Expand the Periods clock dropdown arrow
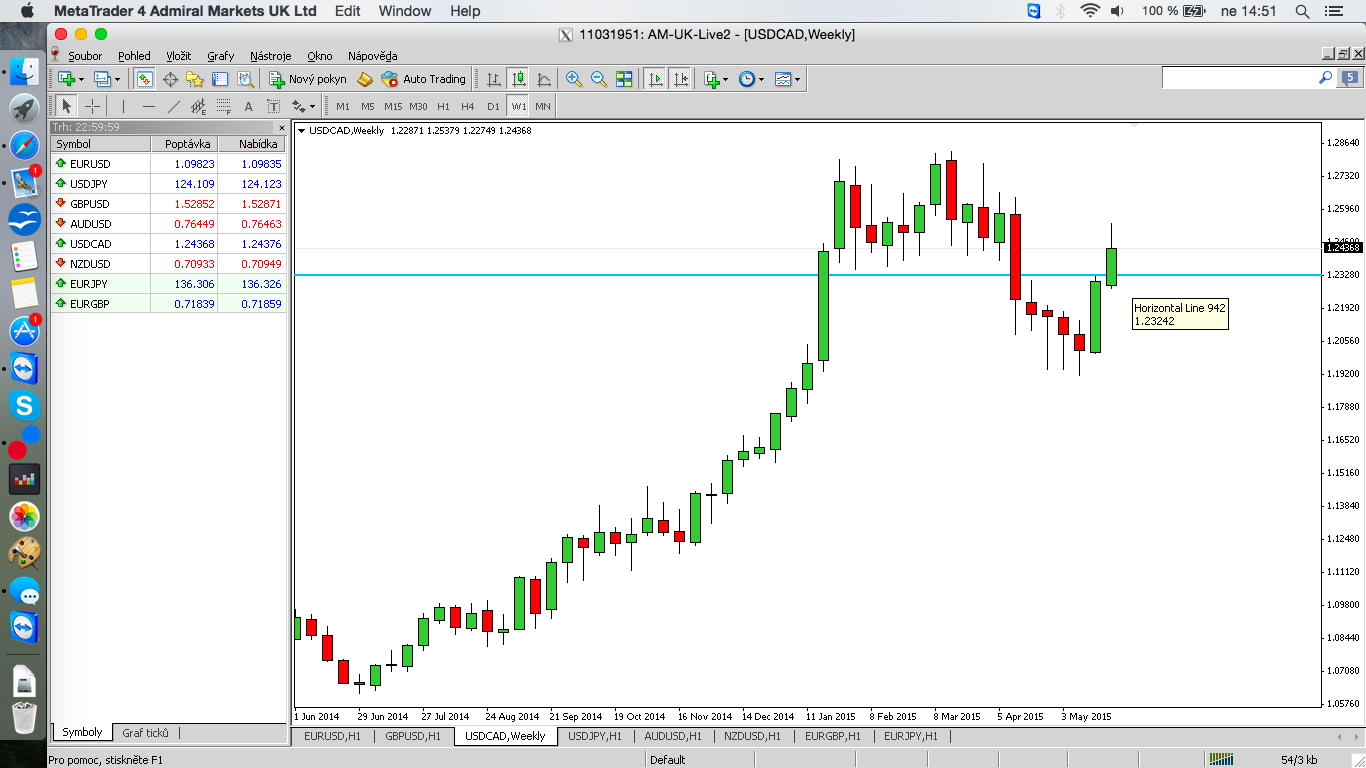 762,79
